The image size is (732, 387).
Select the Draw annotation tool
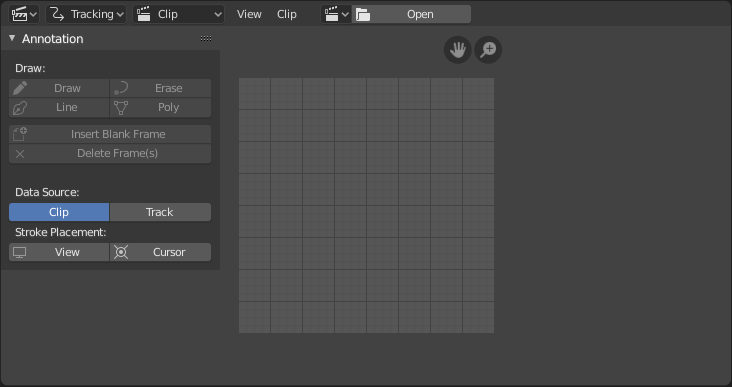coord(59,88)
